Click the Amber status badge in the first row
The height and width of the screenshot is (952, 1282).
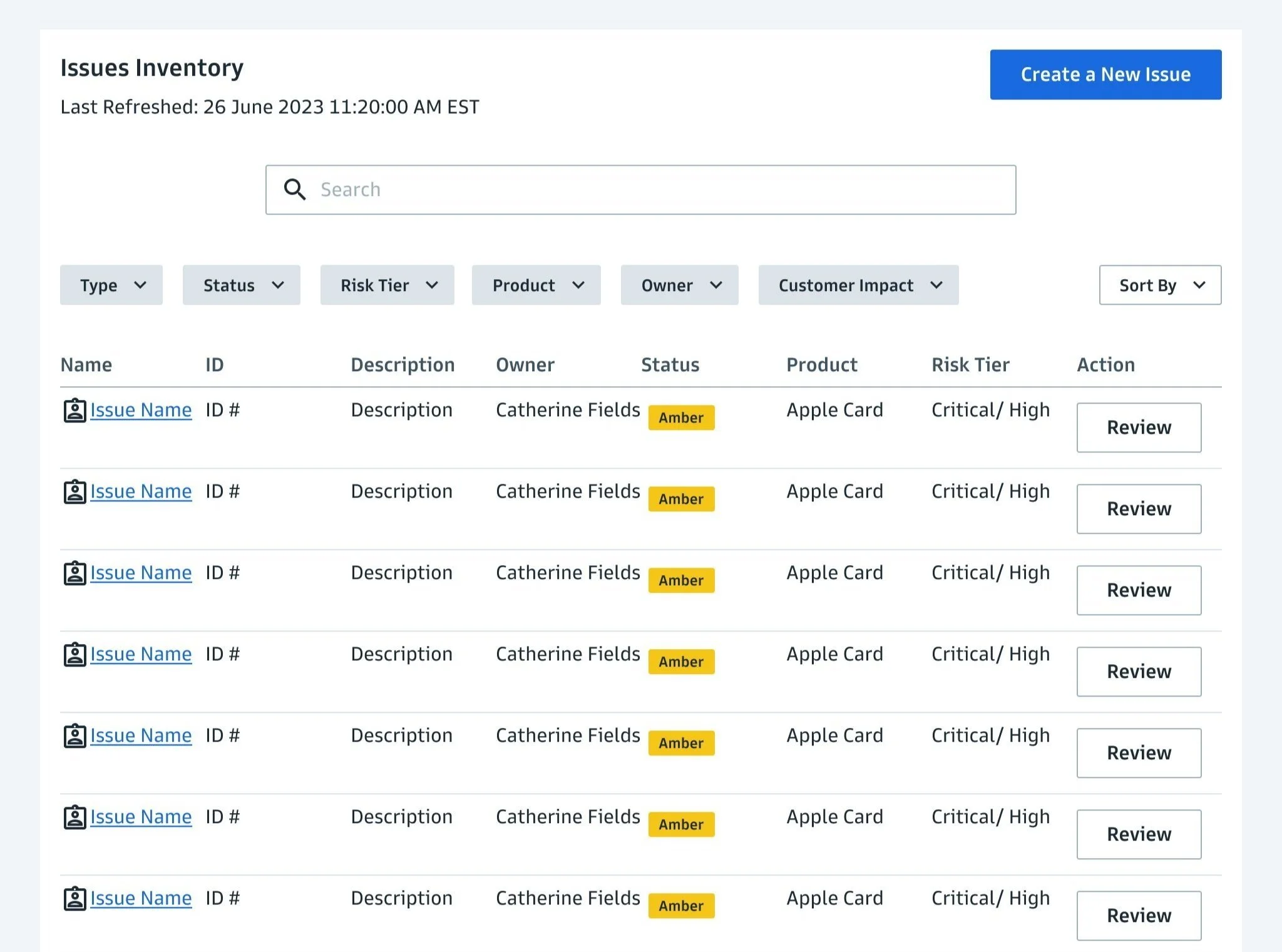[681, 417]
